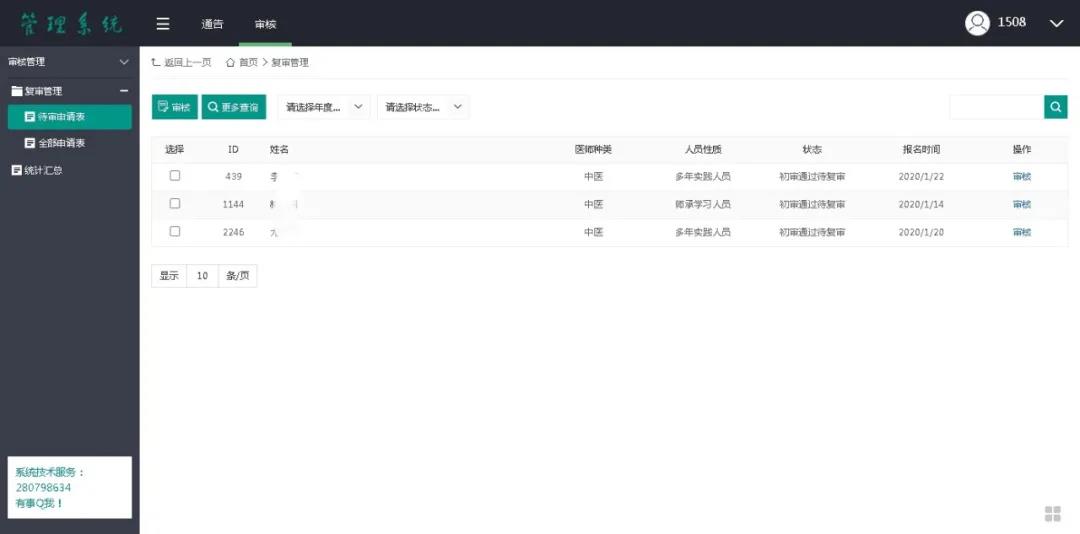The height and width of the screenshot is (534, 1080).
Task: Expand the user account menu chevron
Action: click(x=1056, y=23)
